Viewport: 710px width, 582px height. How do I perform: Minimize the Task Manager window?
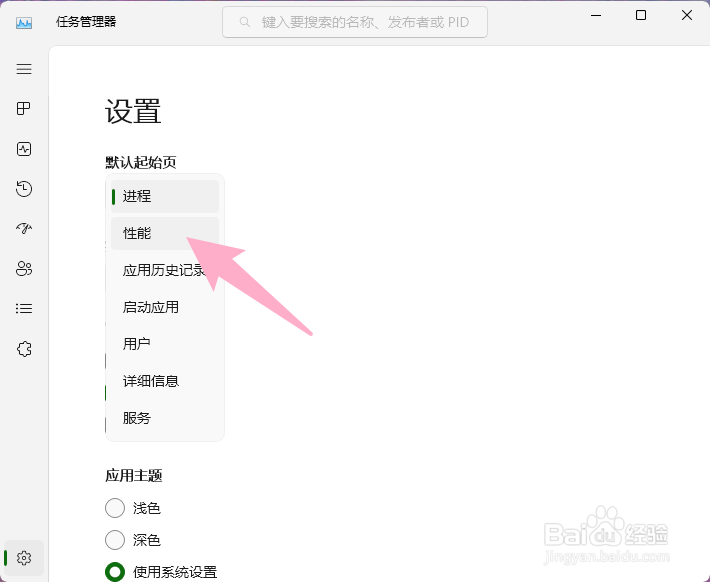coord(596,15)
